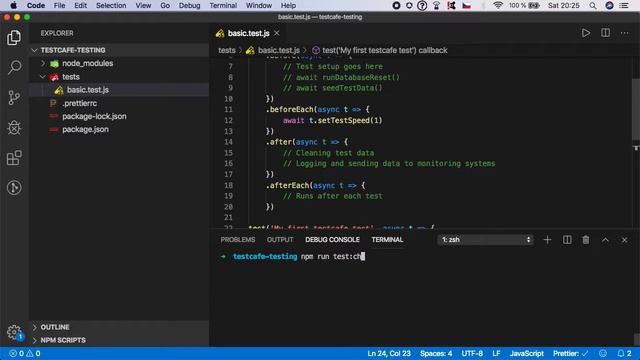This screenshot has width=640, height=360.
Task: Click the Prettier status item
Action: [x=570, y=353]
